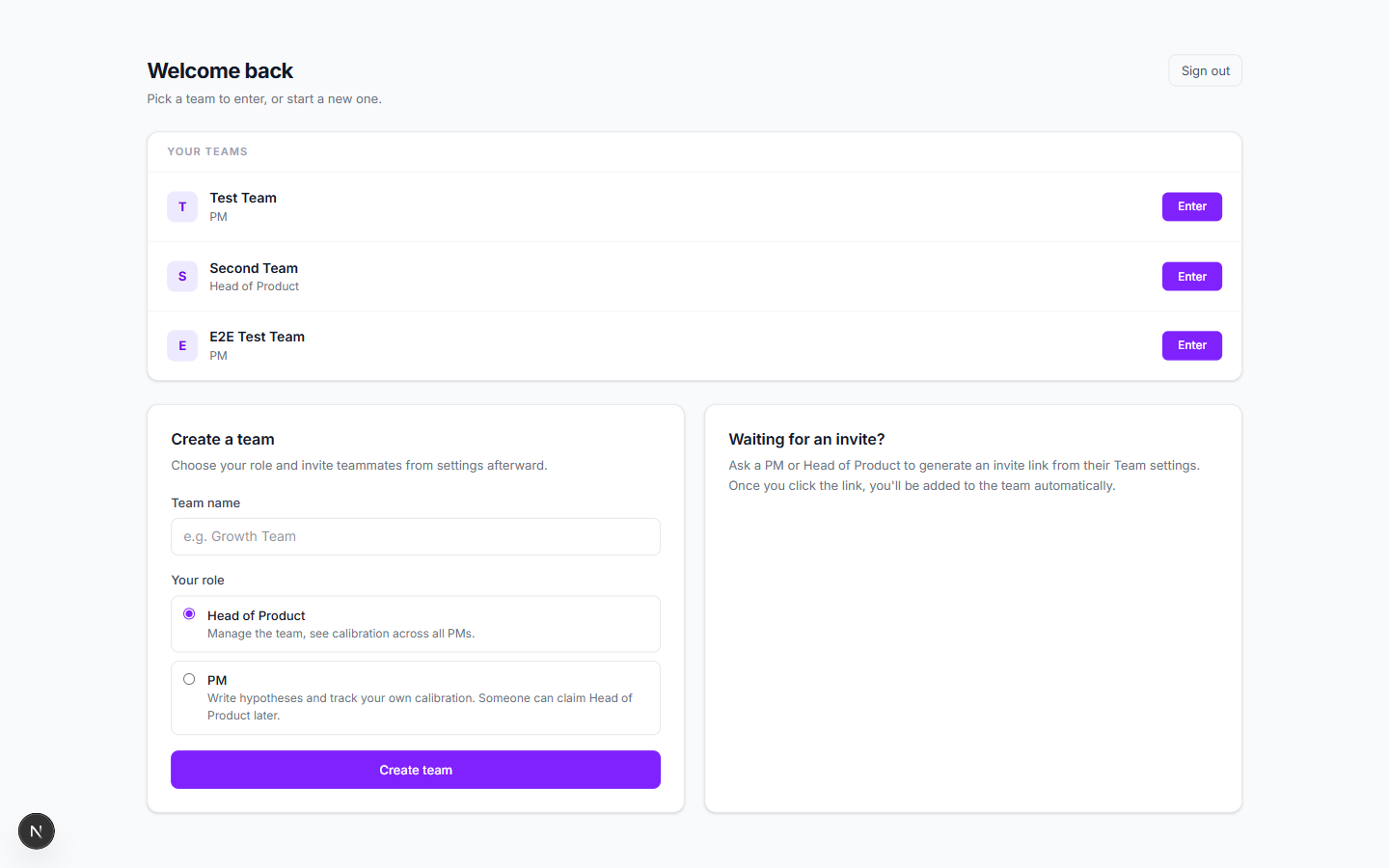Click the Second Team S avatar
Image resolution: width=1389 pixels, height=868 pixels.
[x=182, y=276]
